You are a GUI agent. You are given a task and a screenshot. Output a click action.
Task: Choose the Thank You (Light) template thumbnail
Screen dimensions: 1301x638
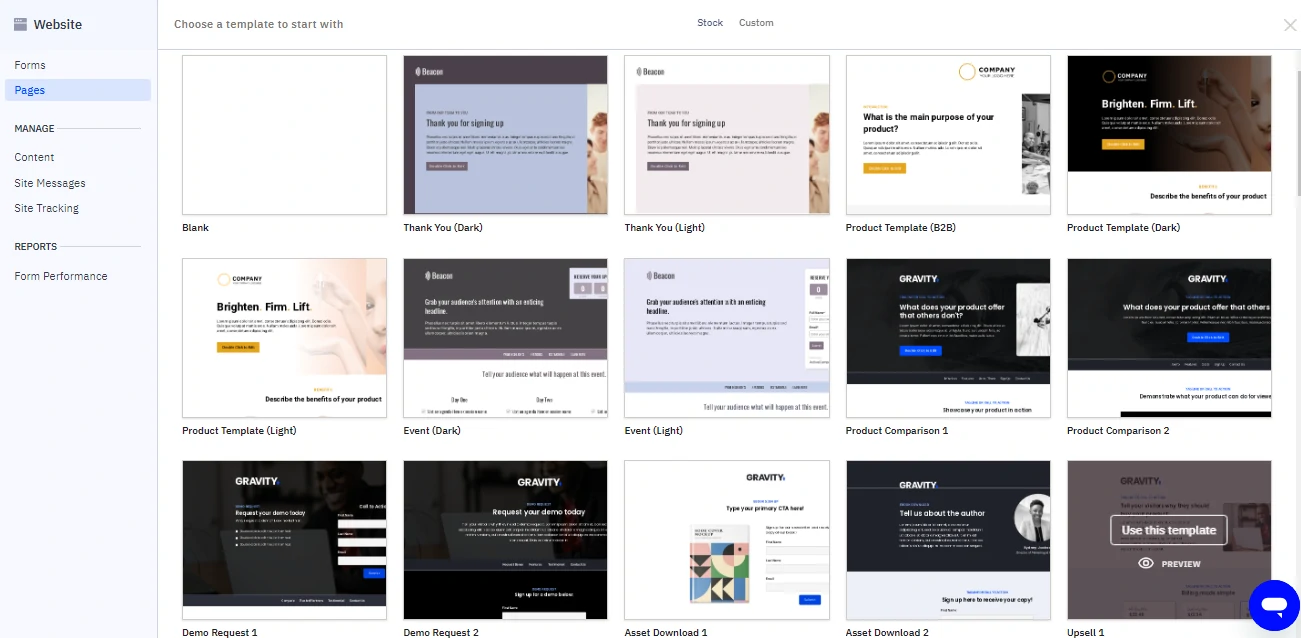(727, 135)
